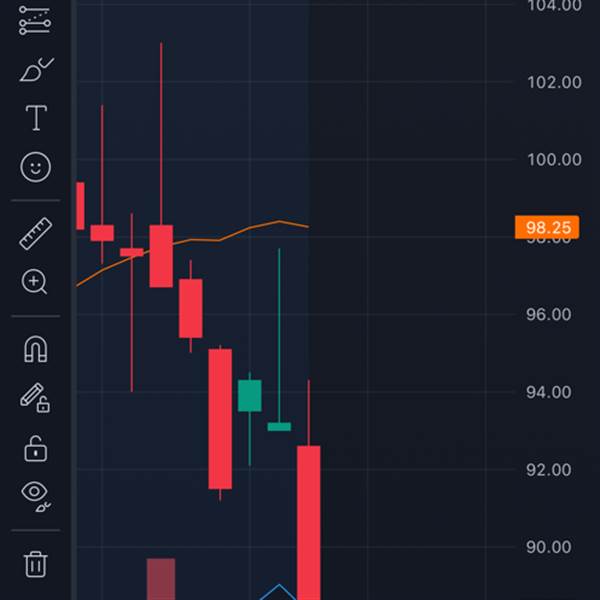Toggle lock all drawings padlock
Screen dimensions: 600x600
(36, 448)
